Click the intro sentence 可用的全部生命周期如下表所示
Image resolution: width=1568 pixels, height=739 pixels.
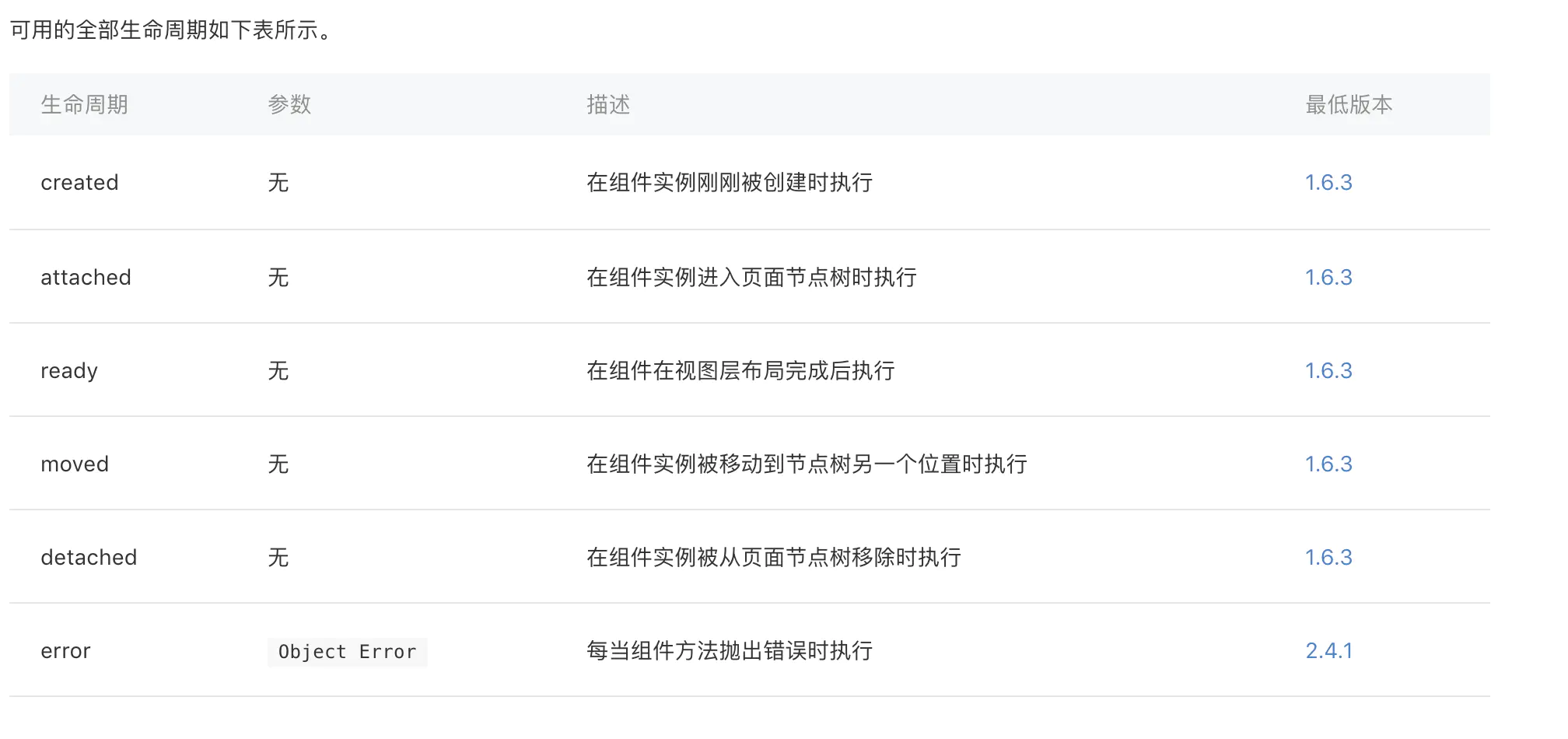tap(170, 30)
